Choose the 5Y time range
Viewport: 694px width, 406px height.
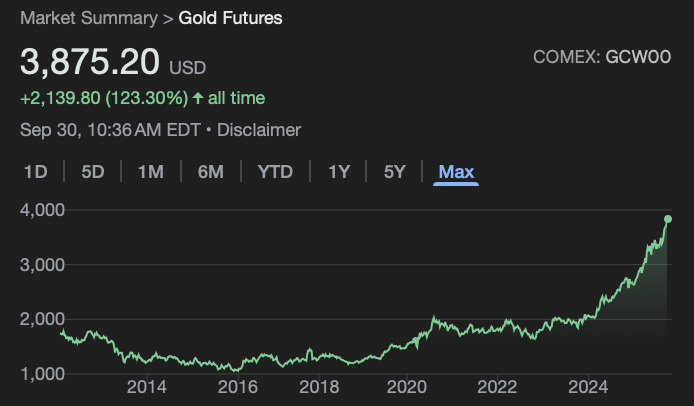click(394, 172)
